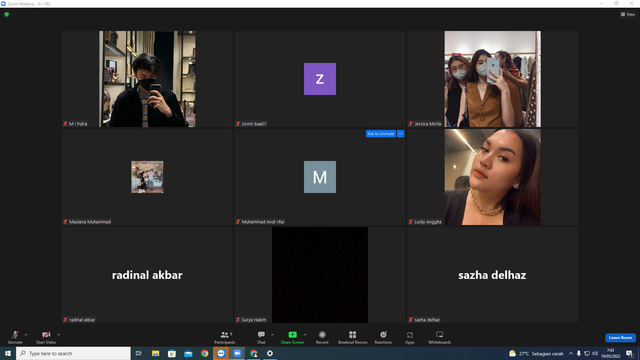The height and width of the screenshot is (360, 640).
Task: Open Breakout Rooms
Action: click(x=353, y=337)
